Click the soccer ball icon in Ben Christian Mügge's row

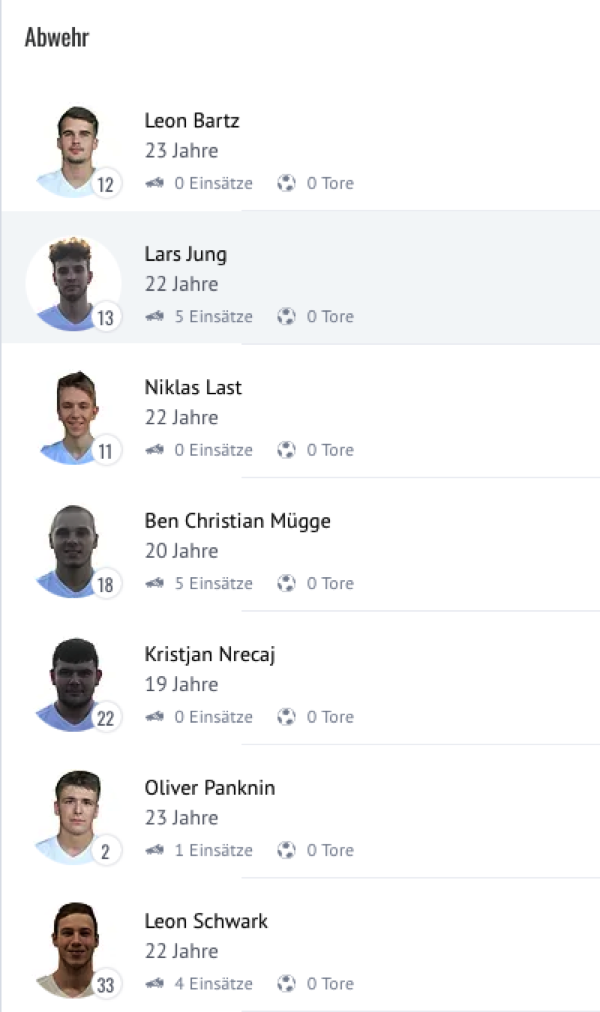[287, 583]
